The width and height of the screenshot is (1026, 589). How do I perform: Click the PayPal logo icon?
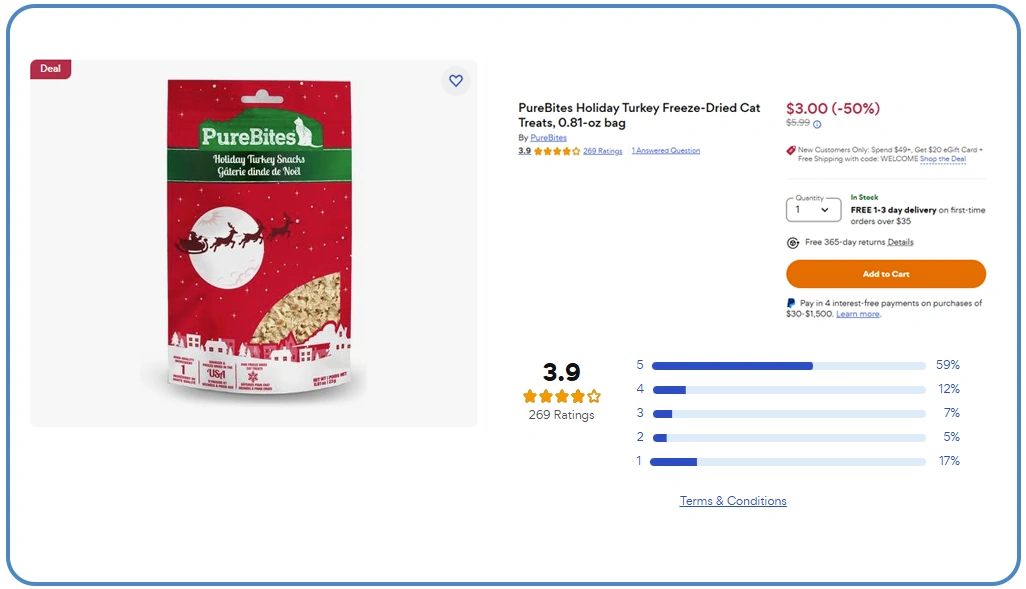791,303
